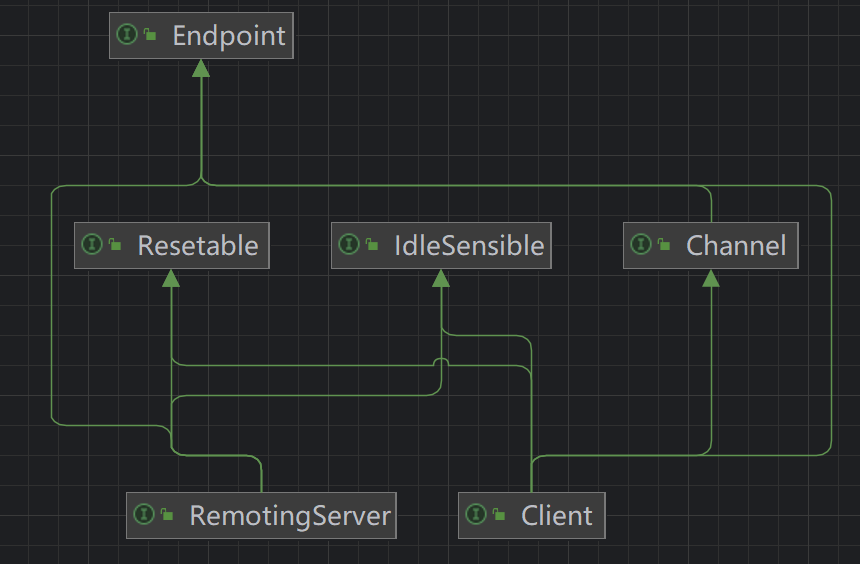Click the interface icon on the Endpoint node

point(127,35)
